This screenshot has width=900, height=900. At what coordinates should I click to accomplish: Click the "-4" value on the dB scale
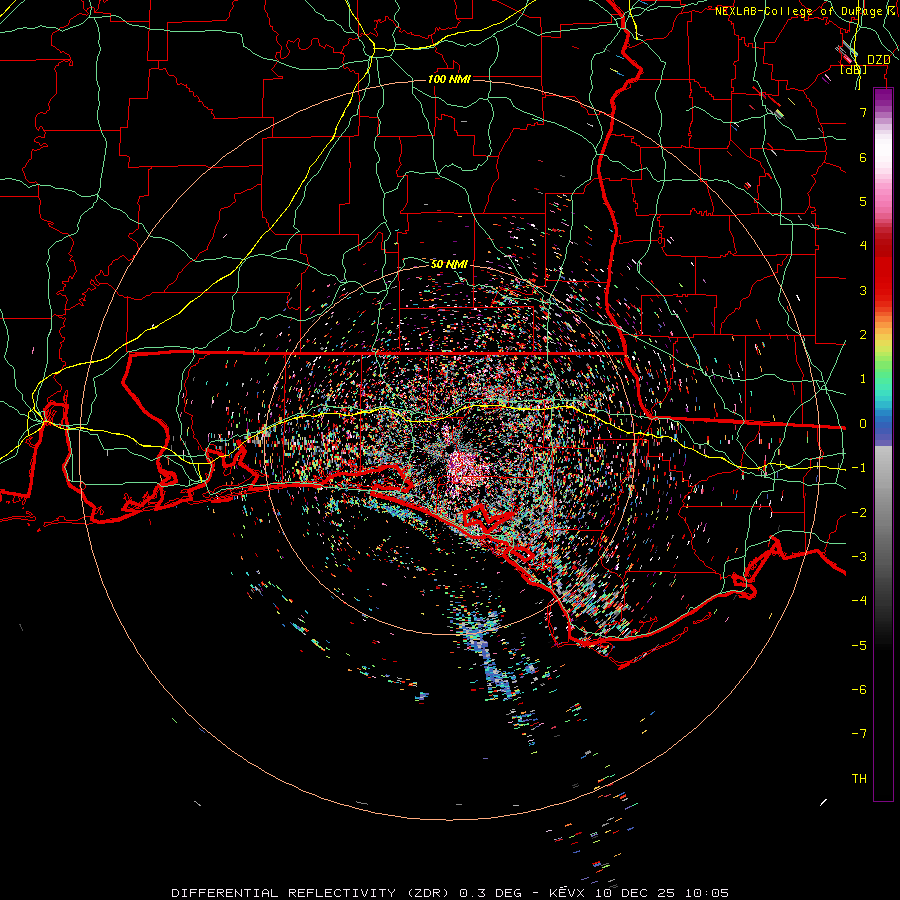point(859,600)
